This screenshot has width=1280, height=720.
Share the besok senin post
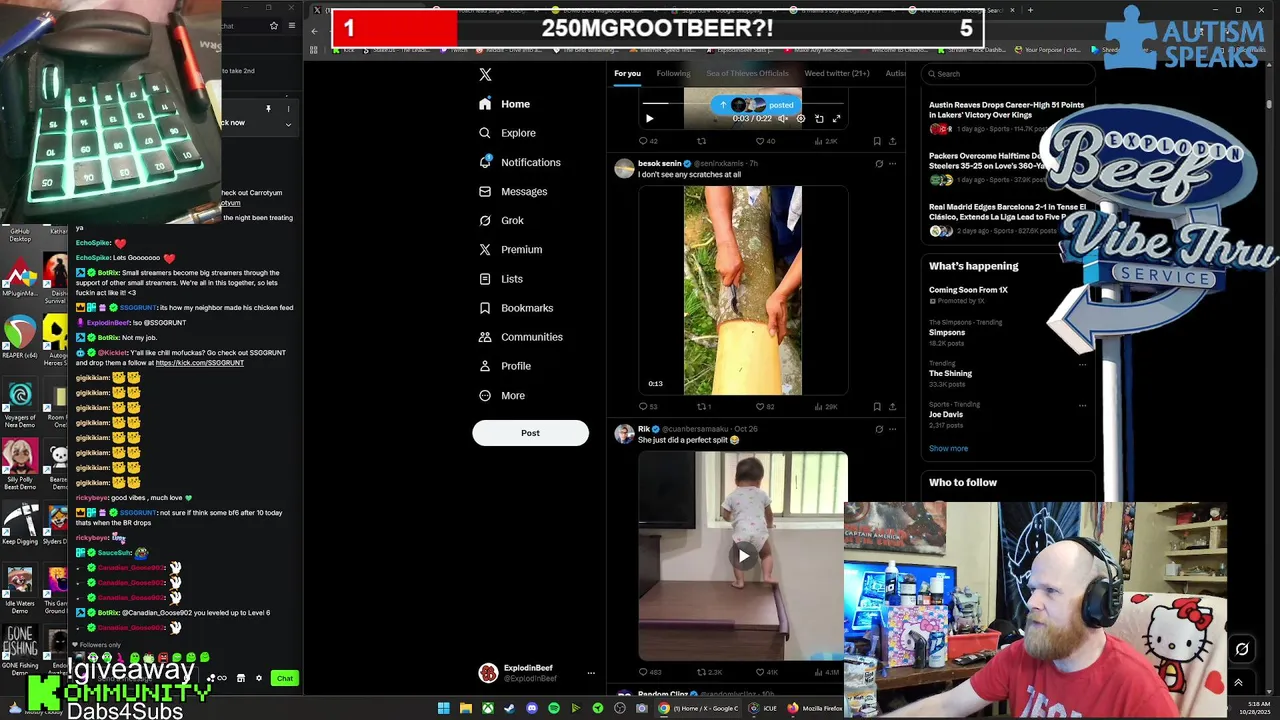coord(892,407)
